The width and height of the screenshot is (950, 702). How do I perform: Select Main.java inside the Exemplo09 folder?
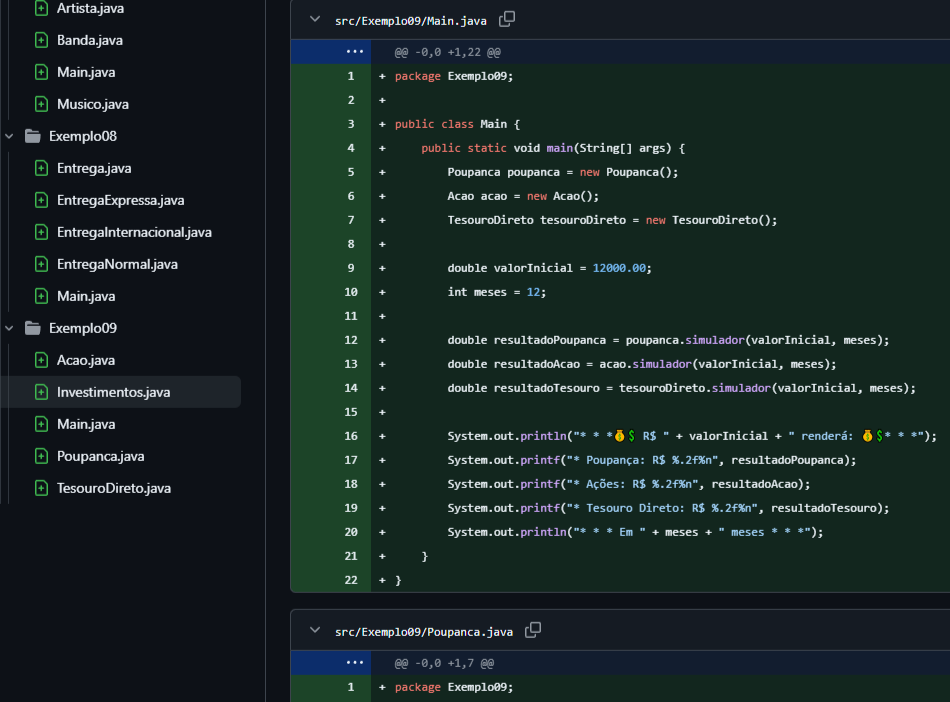[x=86, y=425]
